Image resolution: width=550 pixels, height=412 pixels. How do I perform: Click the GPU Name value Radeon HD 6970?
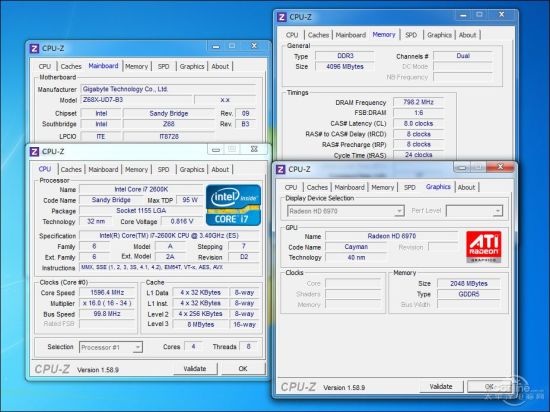391,236
